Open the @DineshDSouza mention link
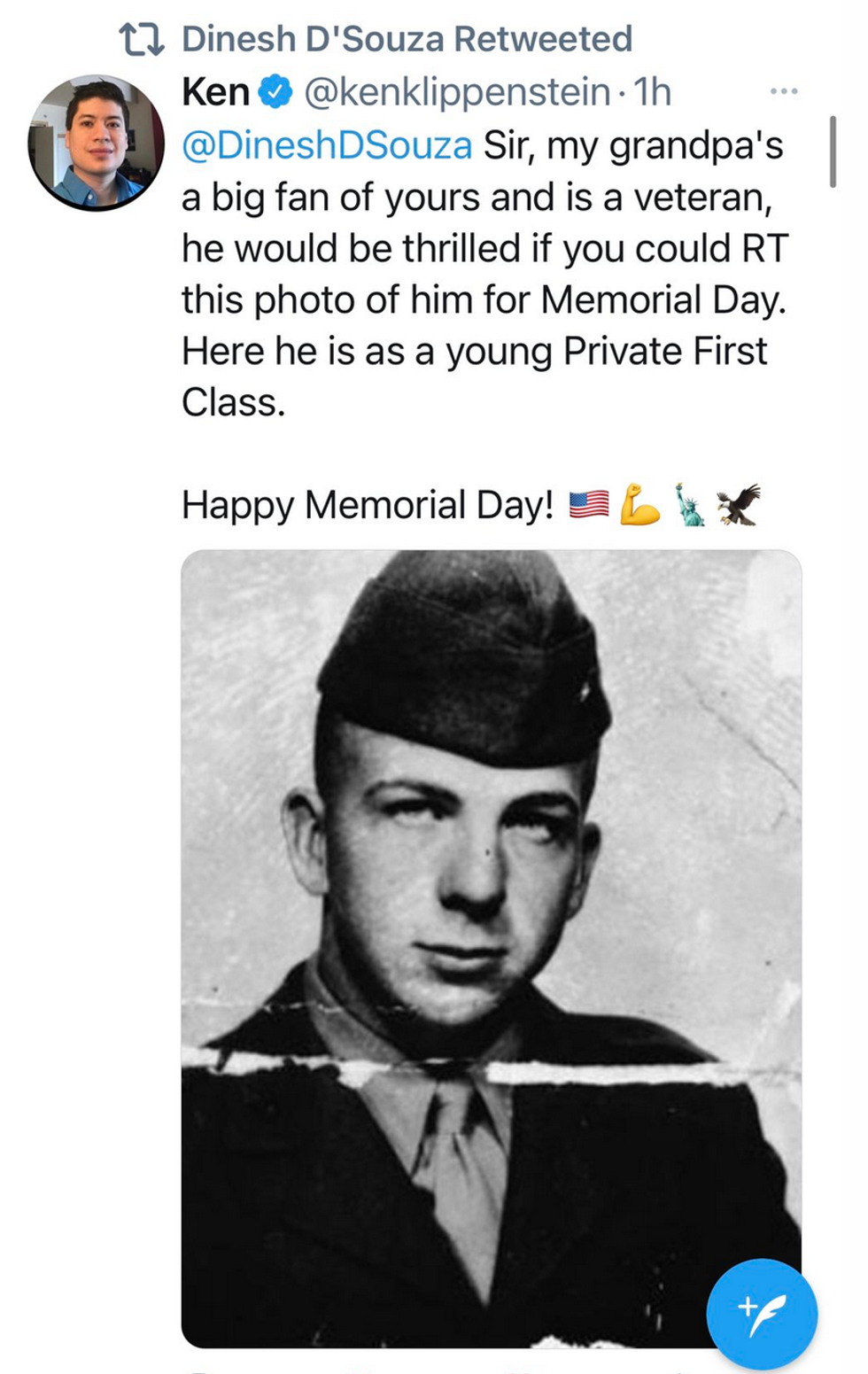 tap(327, 145)
